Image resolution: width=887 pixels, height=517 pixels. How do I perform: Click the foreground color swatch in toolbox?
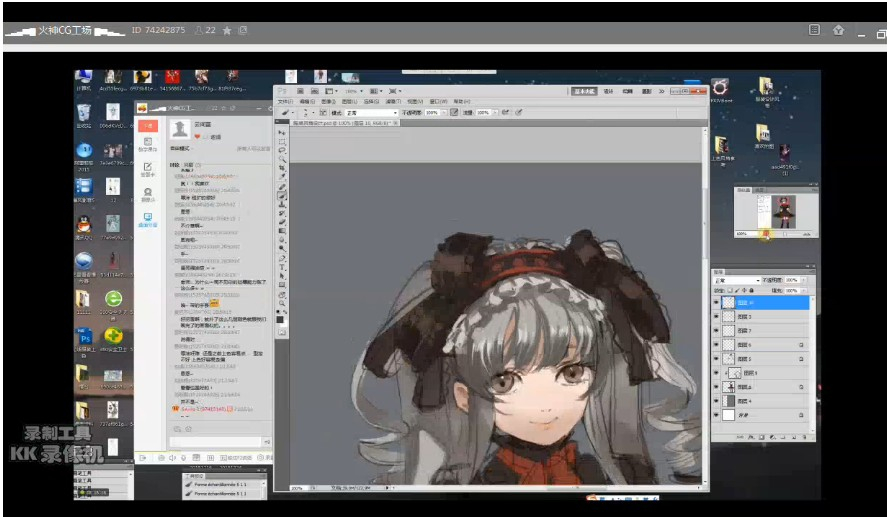click(x=280, y=320)
